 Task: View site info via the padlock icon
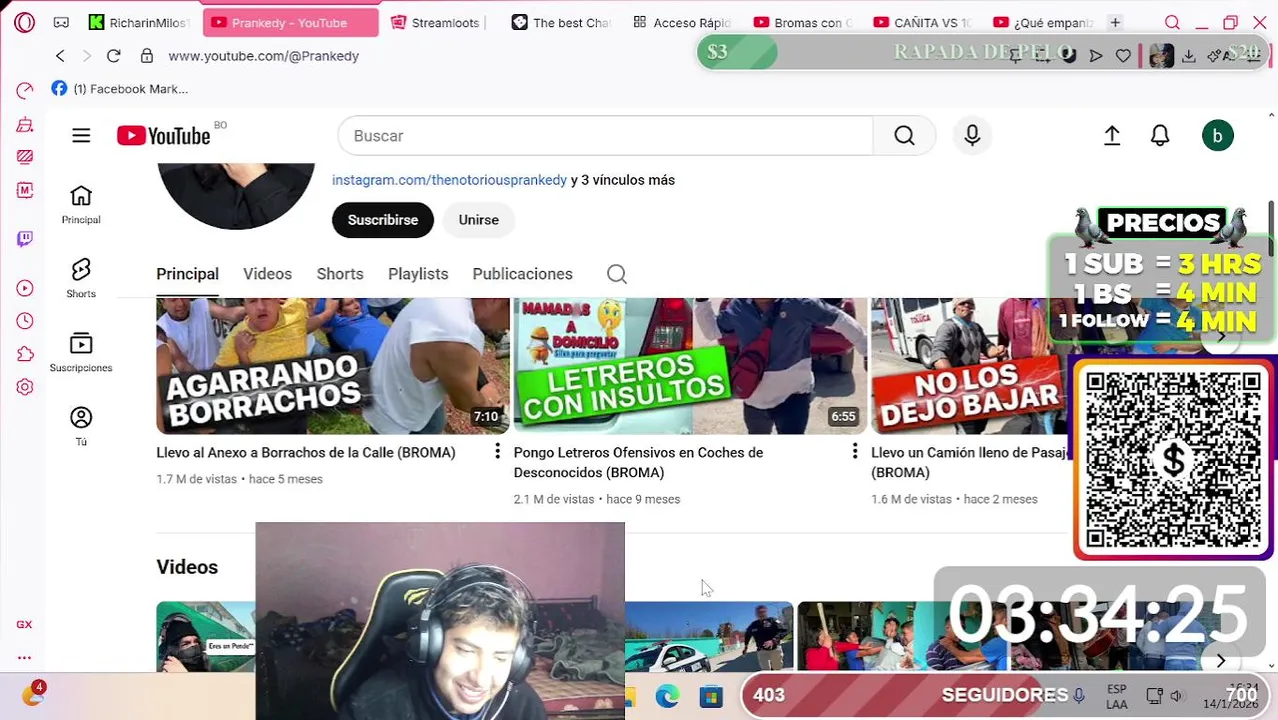click(x=147, y=56)
